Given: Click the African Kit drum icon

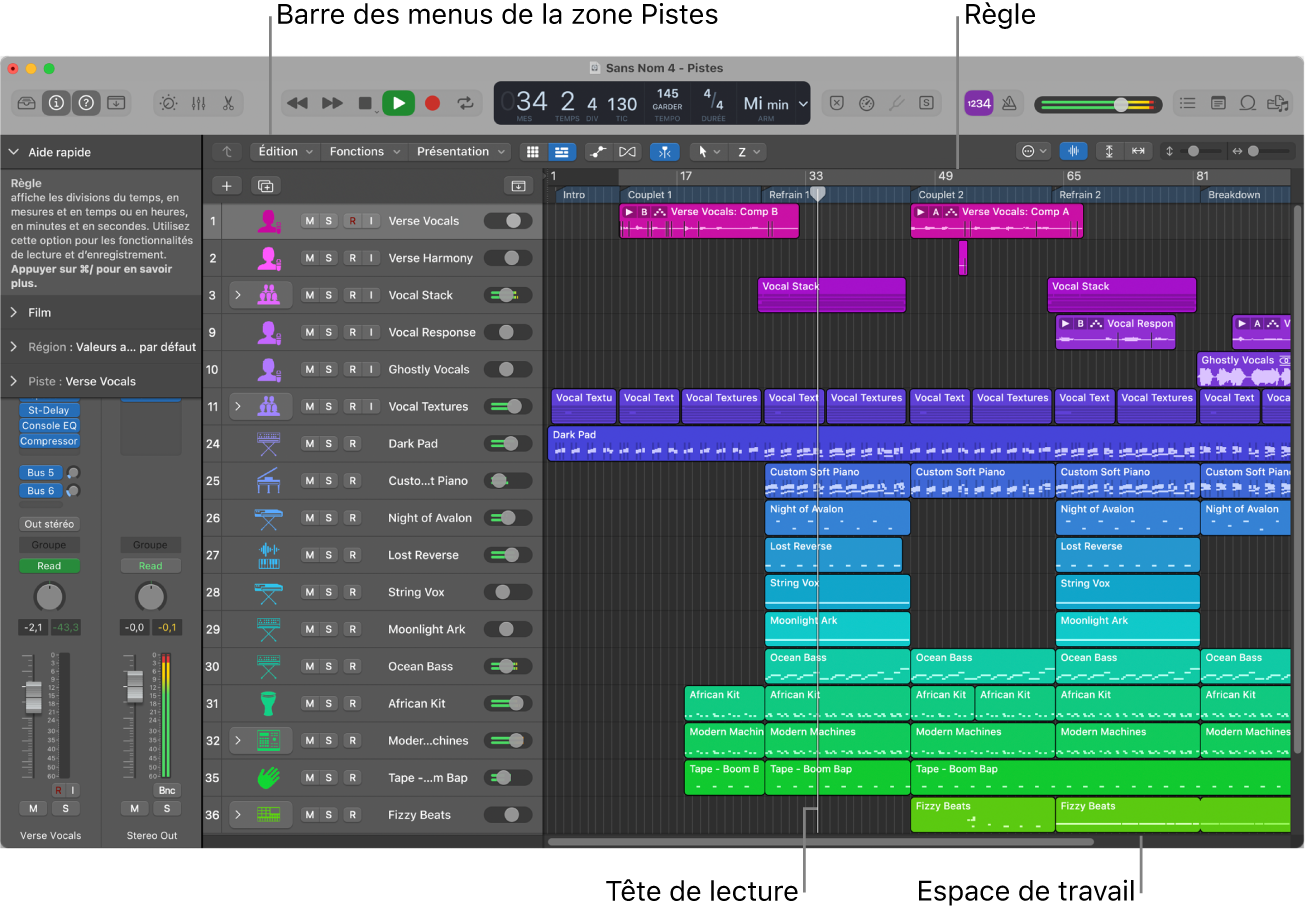Looking at the screenshot, I should click(268, 703).
